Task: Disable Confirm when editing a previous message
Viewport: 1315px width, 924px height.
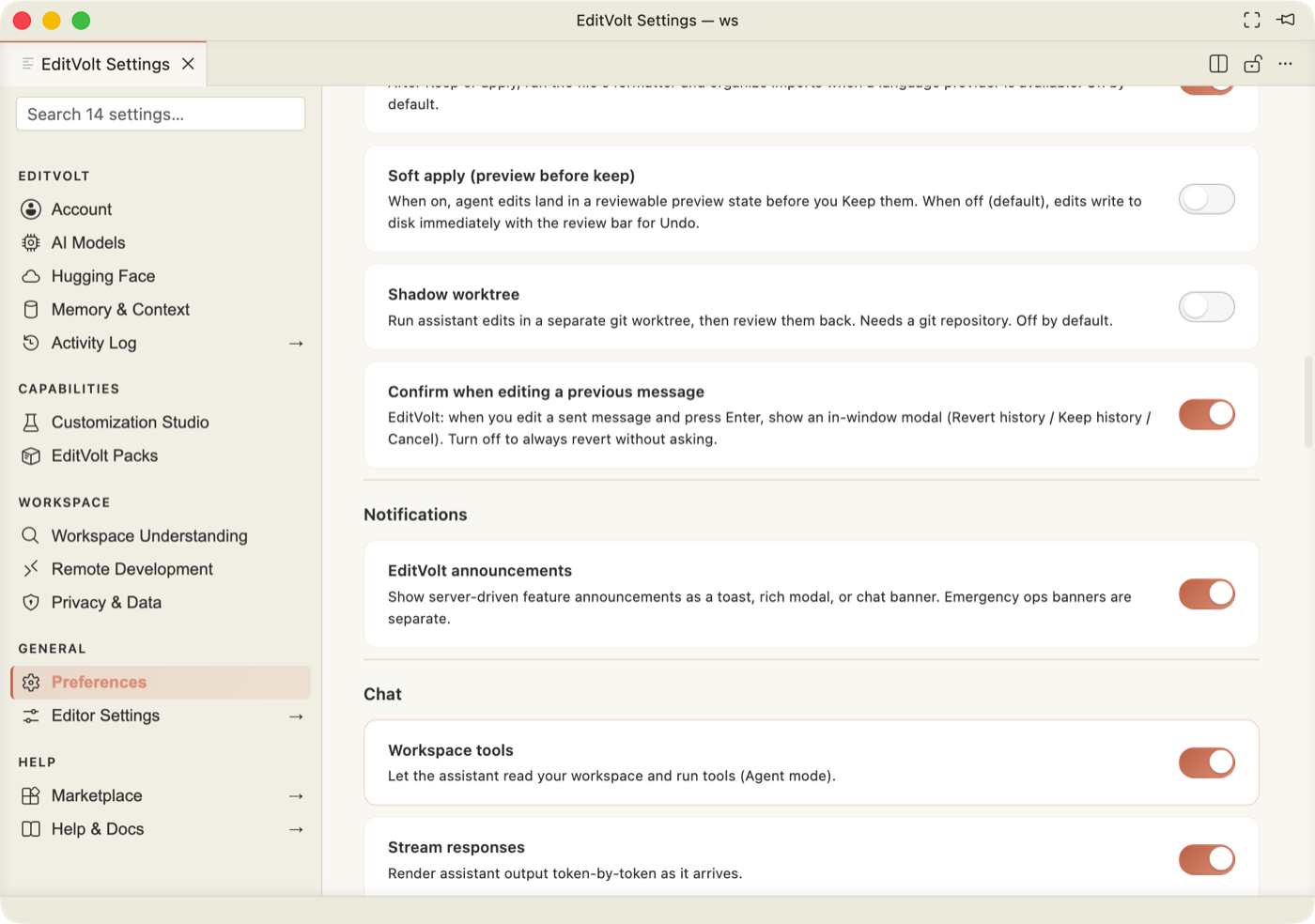Action: pos(1207,414)
